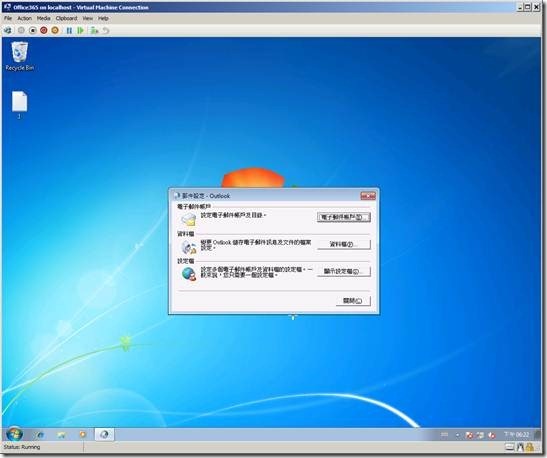Open the Windows Start menu orb

coord(14,434)
